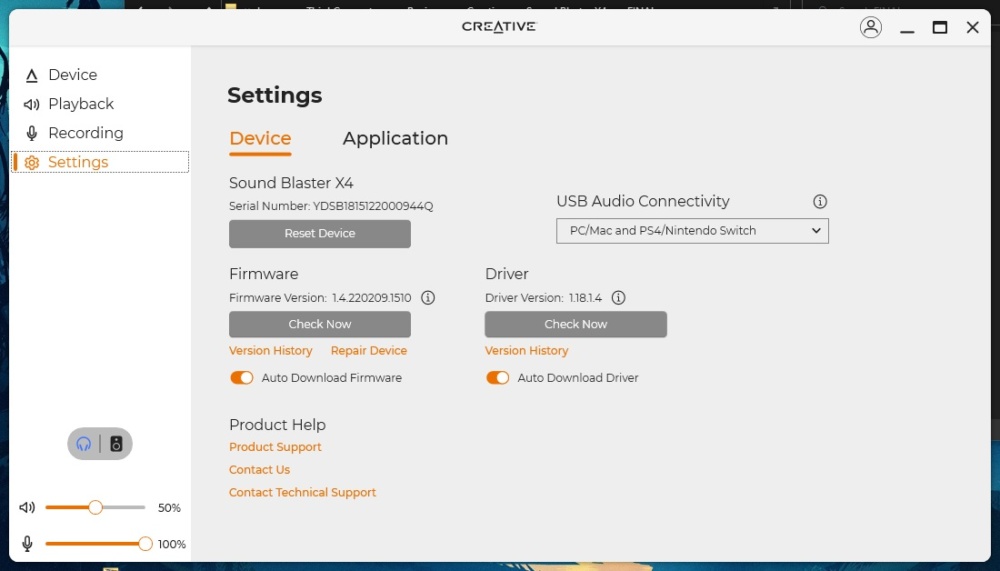Open the Playback page in sidebar

(69, 104)
